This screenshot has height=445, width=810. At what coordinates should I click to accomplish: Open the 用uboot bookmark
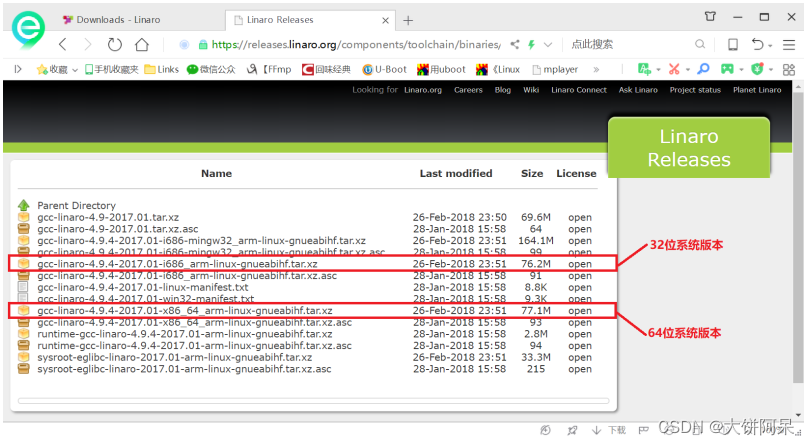point(441,69)
